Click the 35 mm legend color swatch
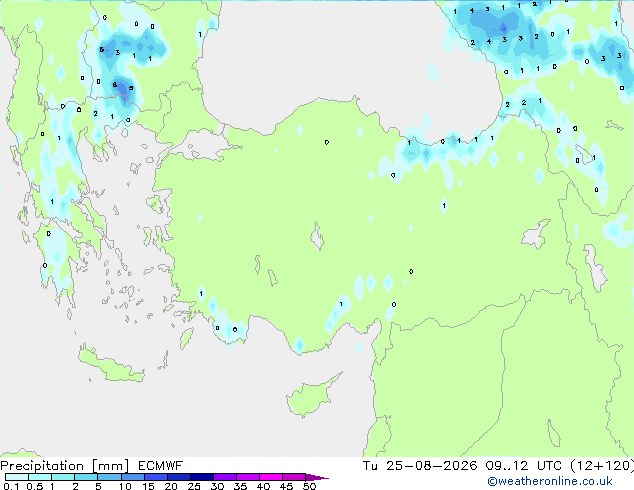Screen dimensions: 634x490 click(x=247, y=477)
